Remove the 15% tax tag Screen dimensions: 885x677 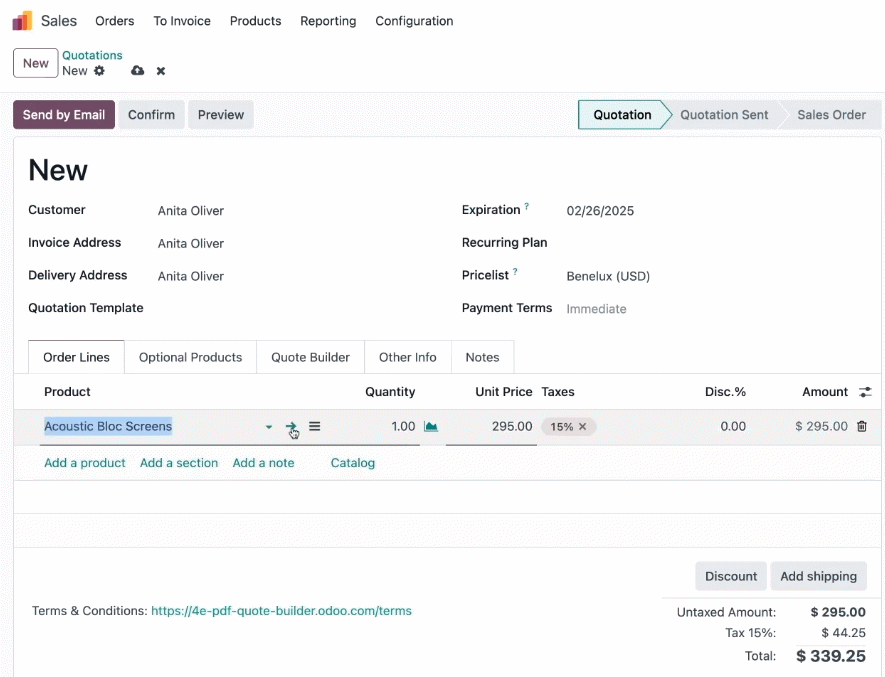click(582, 427)
